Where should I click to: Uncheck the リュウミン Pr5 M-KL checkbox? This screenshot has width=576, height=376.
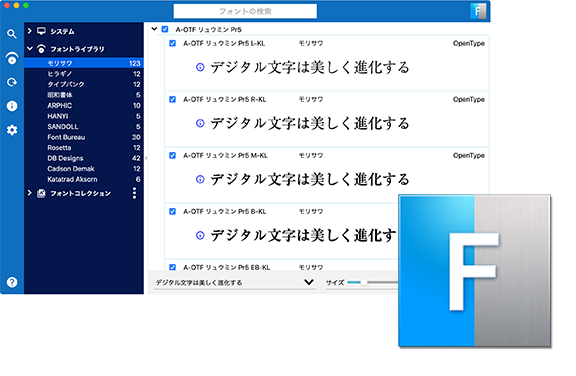tap(172, 155)
